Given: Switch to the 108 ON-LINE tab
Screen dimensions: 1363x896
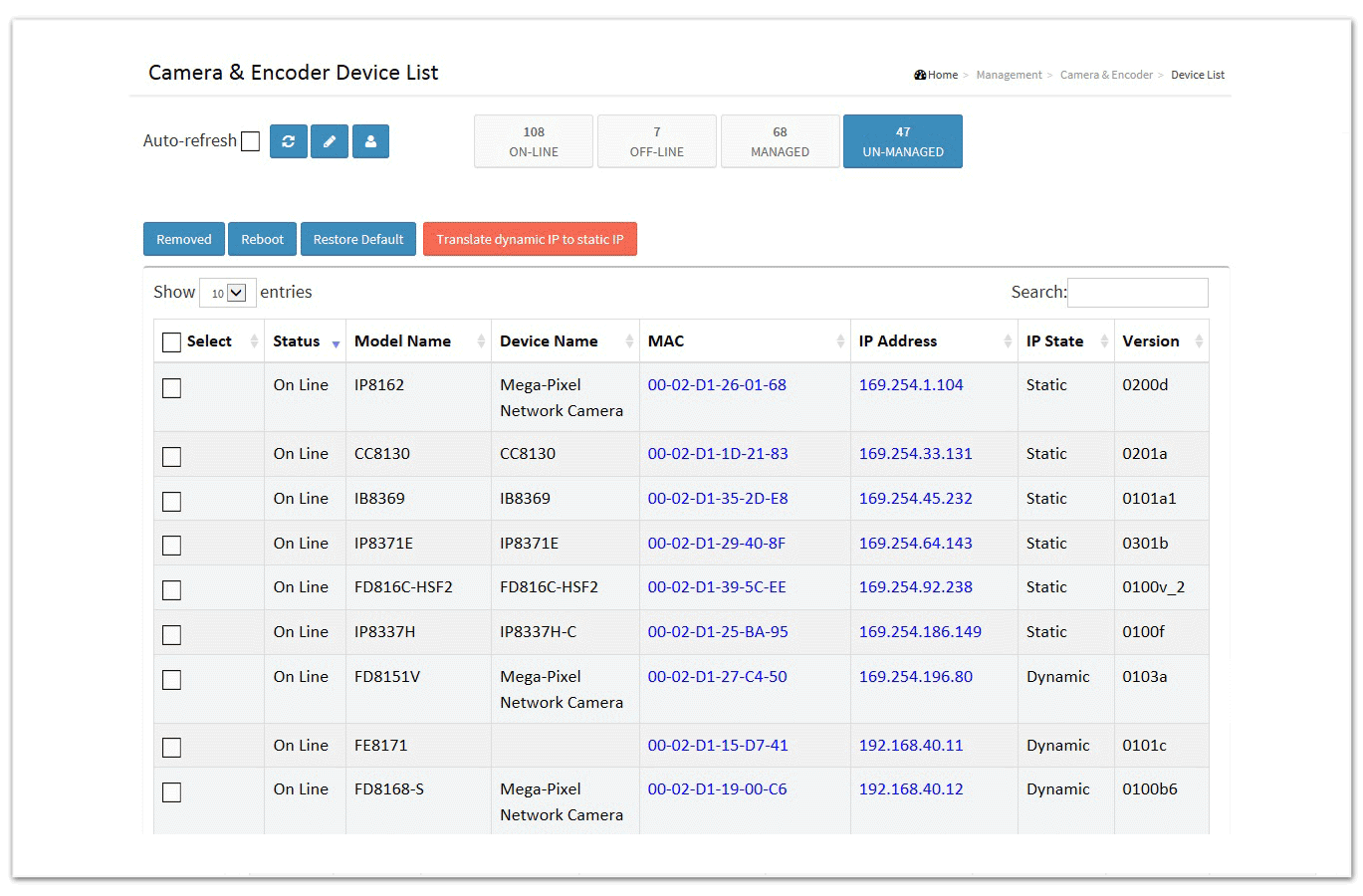Looking at the screenshot, I should click(x=534, y=141).
